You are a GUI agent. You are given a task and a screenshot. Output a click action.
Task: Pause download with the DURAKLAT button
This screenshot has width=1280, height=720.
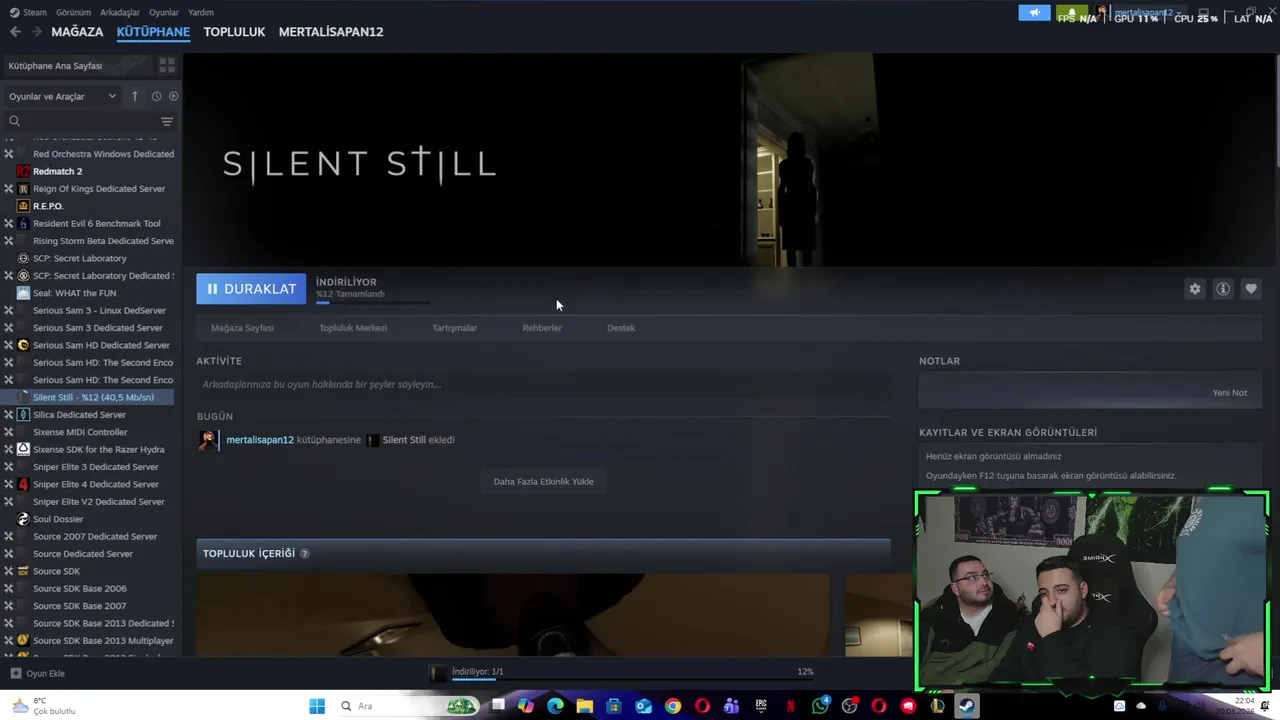click(251, 289)
